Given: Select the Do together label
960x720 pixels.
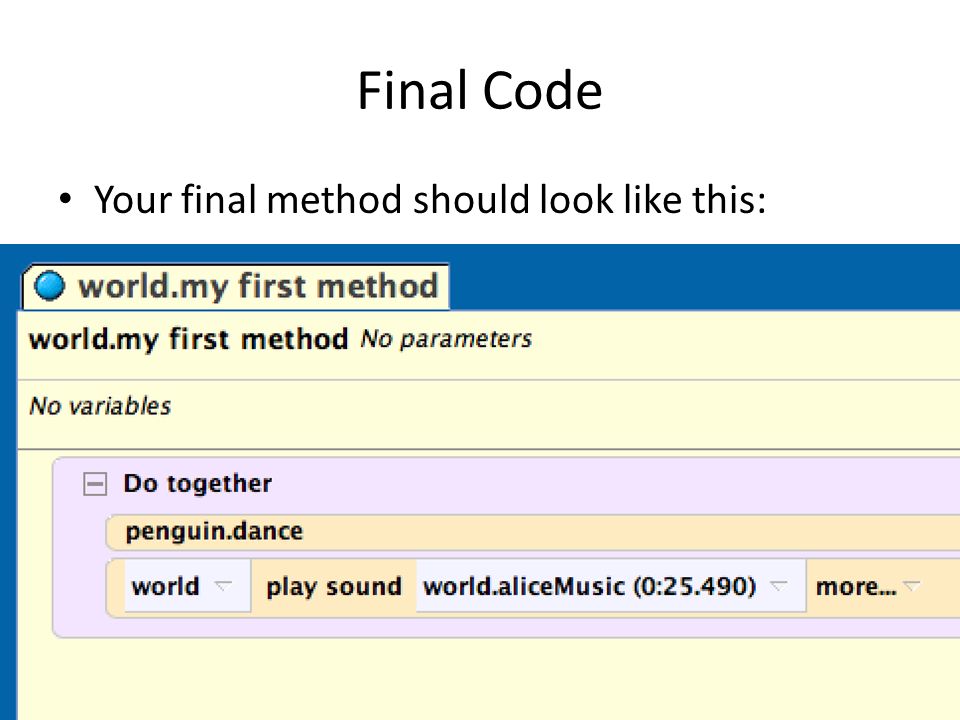Looking at the screenshot, I should (x=197, y=484).
